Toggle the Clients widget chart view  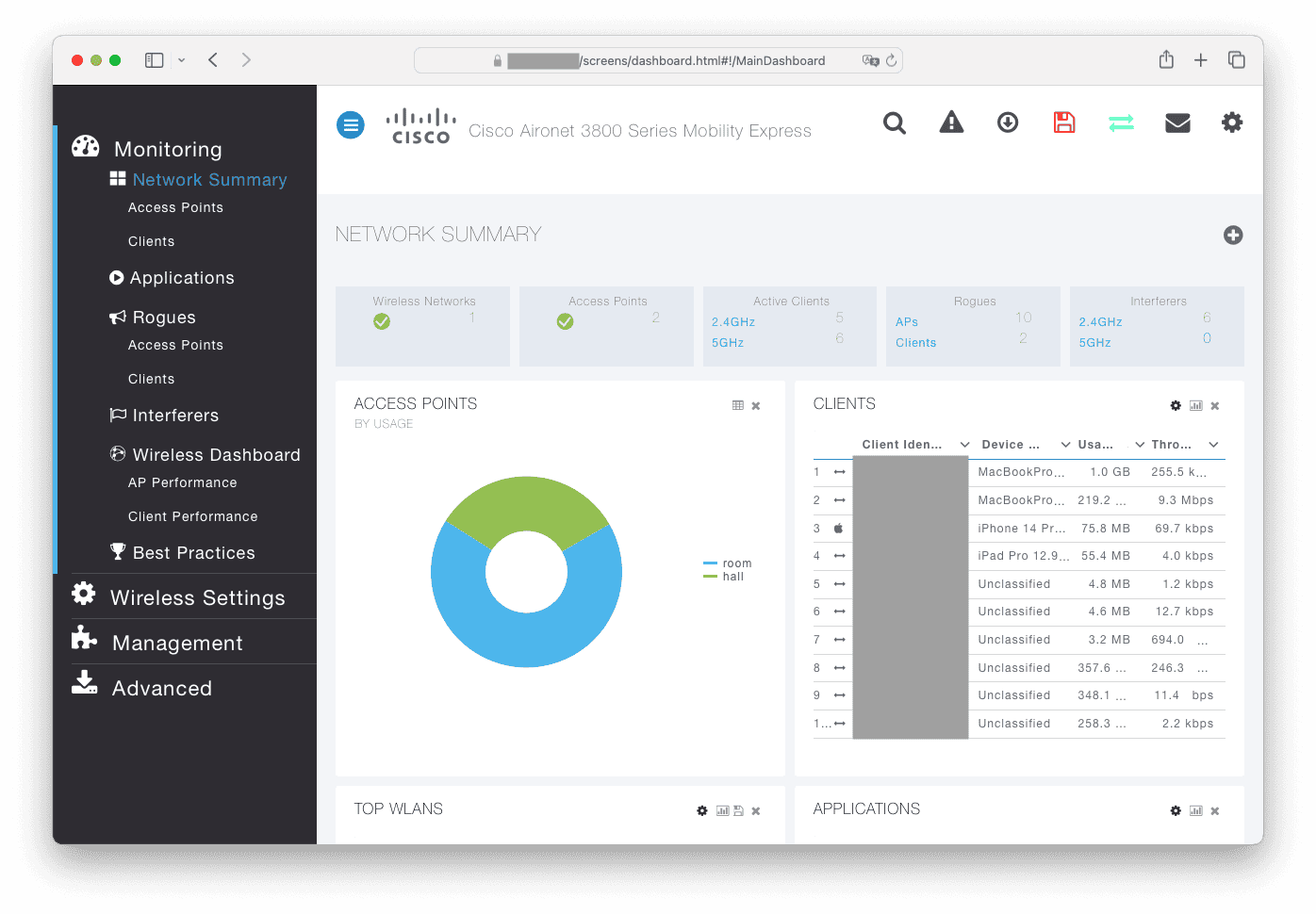1195,405
